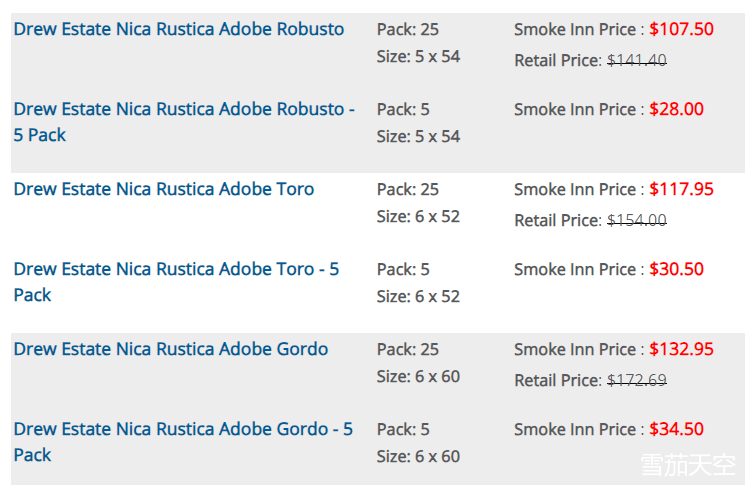
Task: Select the $117.95 price
Action: [683, 189]
